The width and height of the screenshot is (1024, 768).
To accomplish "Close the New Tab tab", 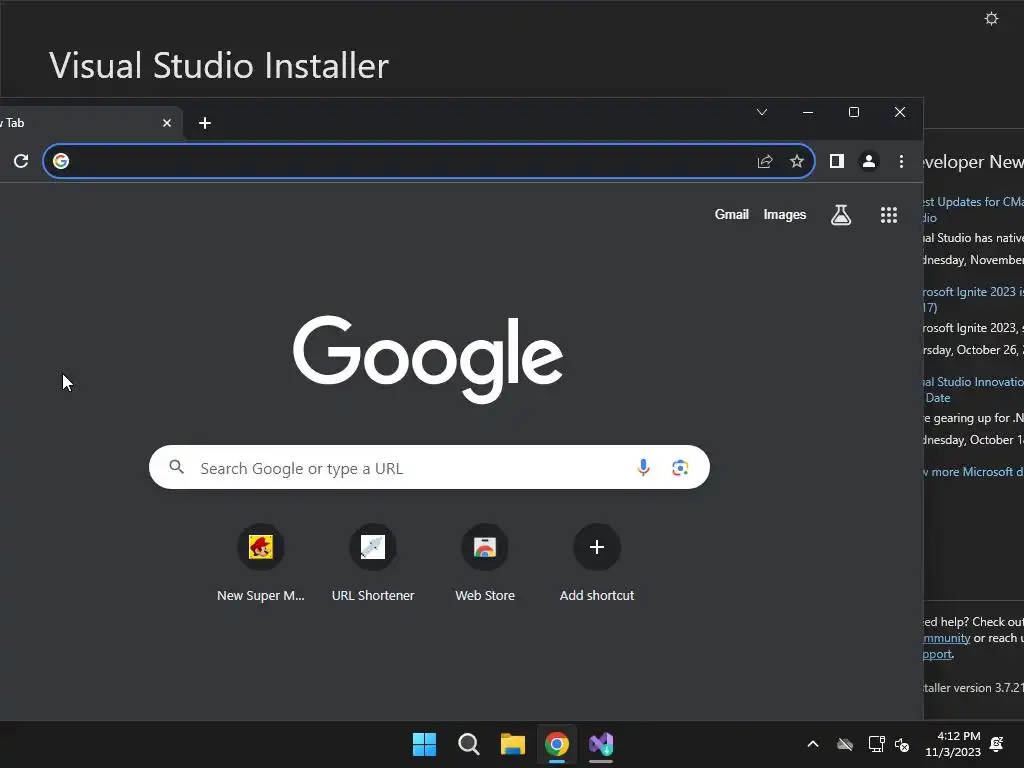I will point(167,123).
